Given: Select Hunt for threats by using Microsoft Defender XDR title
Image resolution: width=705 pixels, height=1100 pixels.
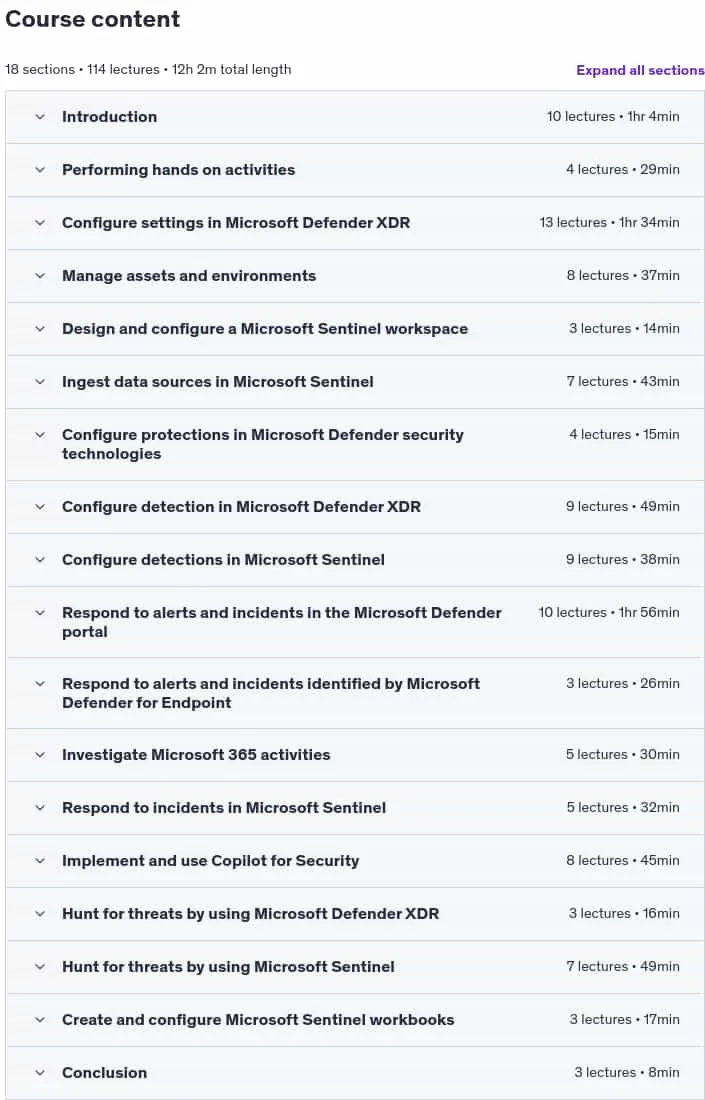Looking at the screenshot, I should click(x=250, y=913).
